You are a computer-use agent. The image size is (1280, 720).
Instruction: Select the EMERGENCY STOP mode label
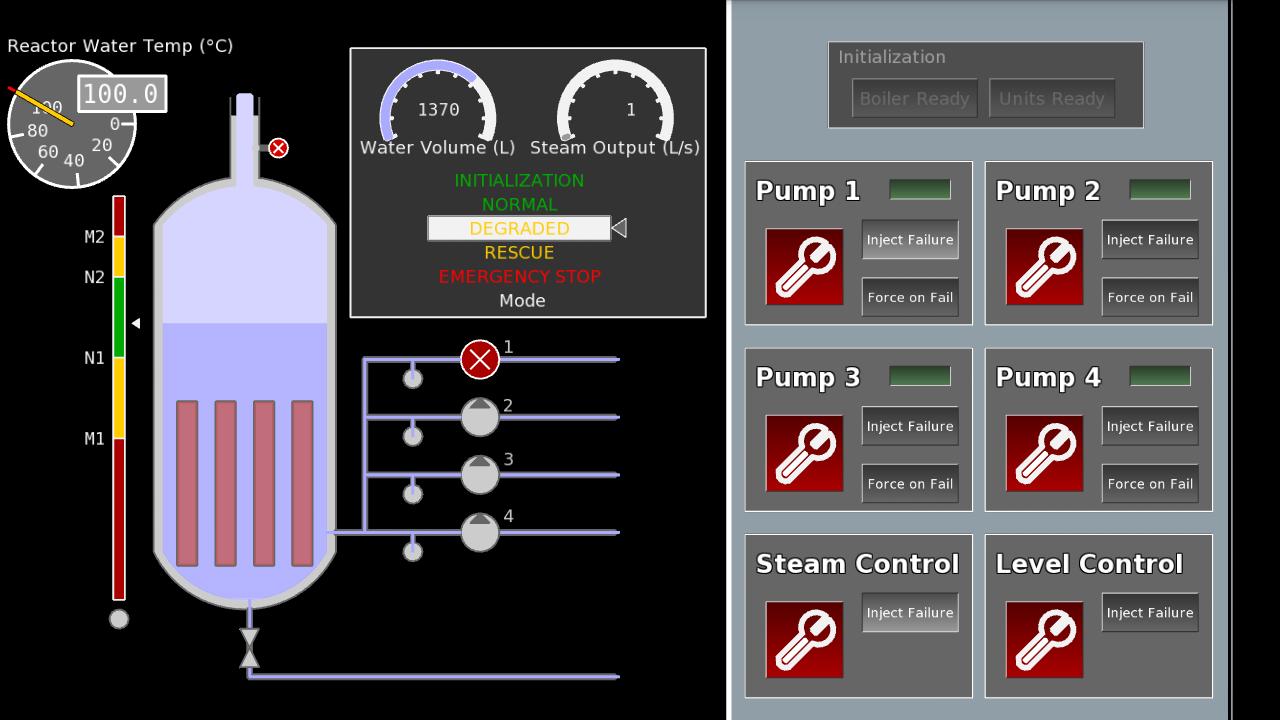tap(519, 276)
